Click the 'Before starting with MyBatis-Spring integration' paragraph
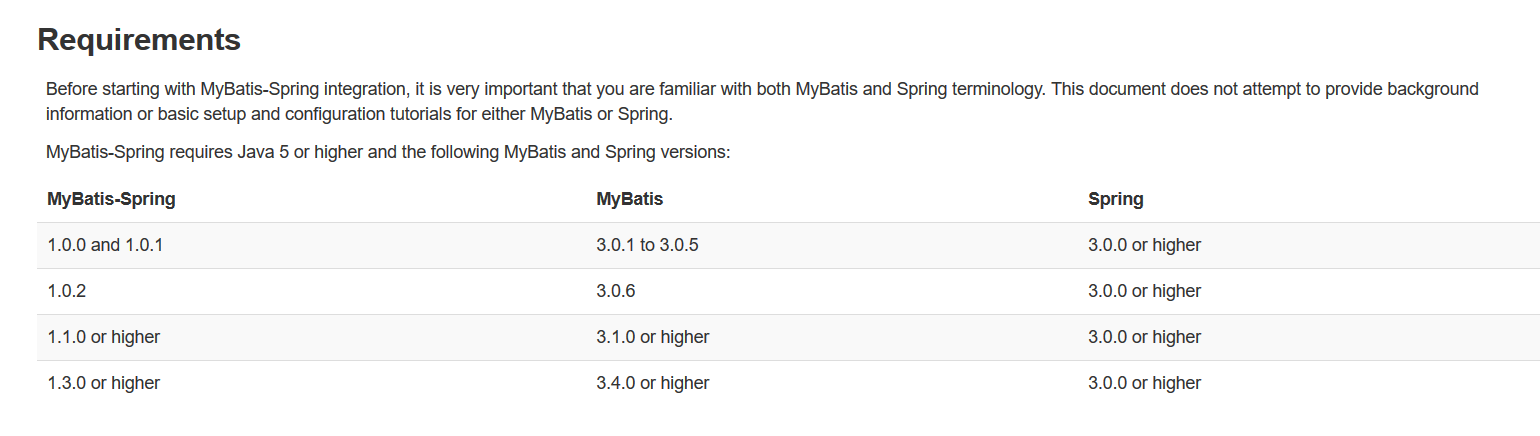Screen dimensions: 1540x436 pos(762,101)
